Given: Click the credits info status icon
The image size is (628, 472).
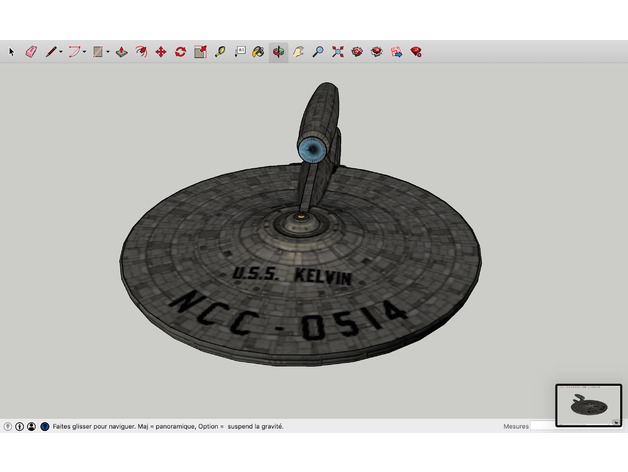Looking at the screenshot, I should [x=20, y=427].
